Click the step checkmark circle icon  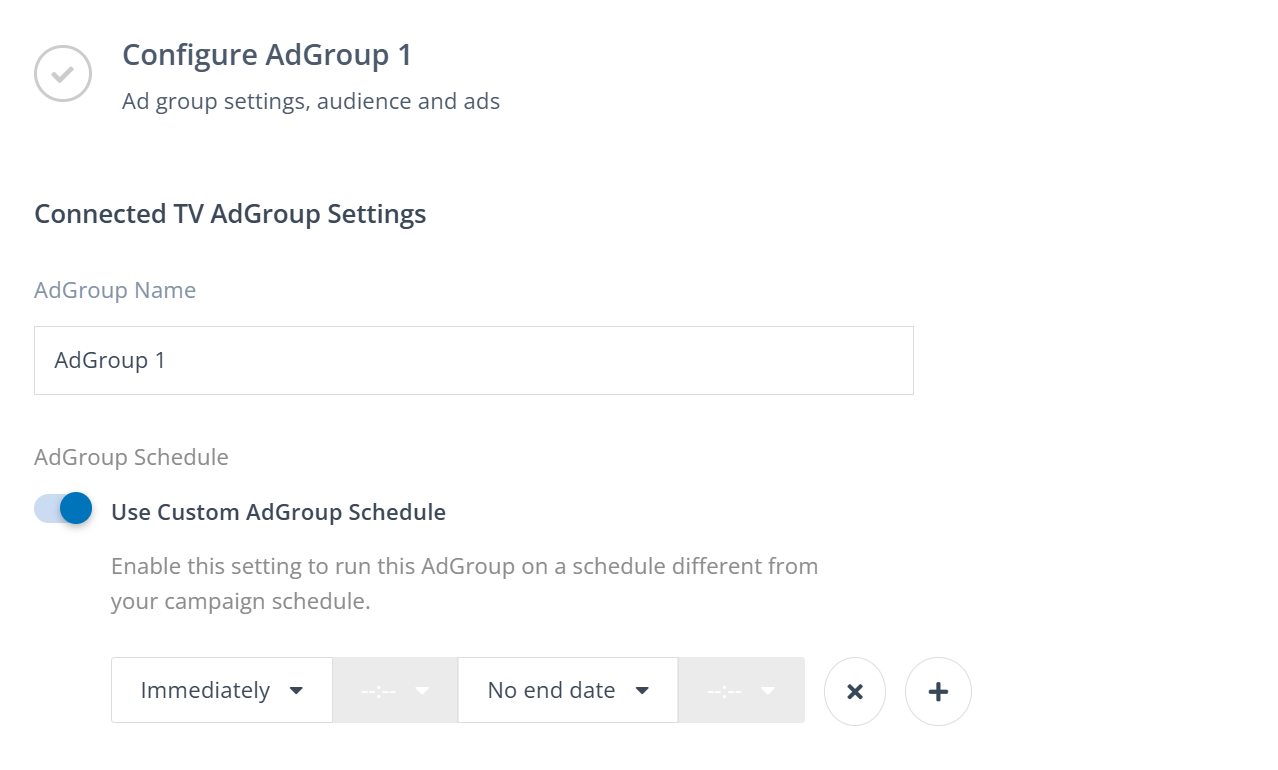[63, 73]
